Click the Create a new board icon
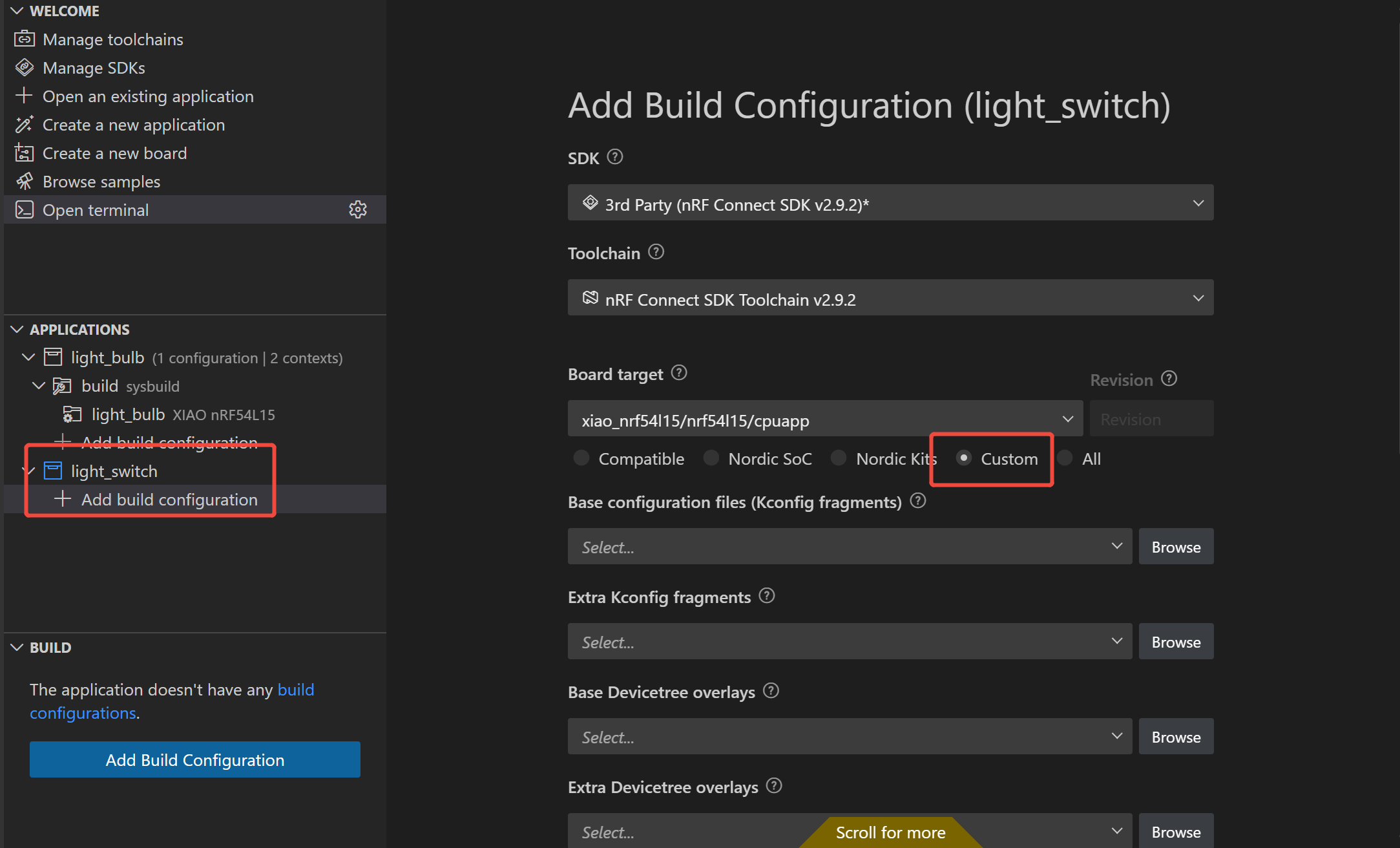 coord(25,153)
